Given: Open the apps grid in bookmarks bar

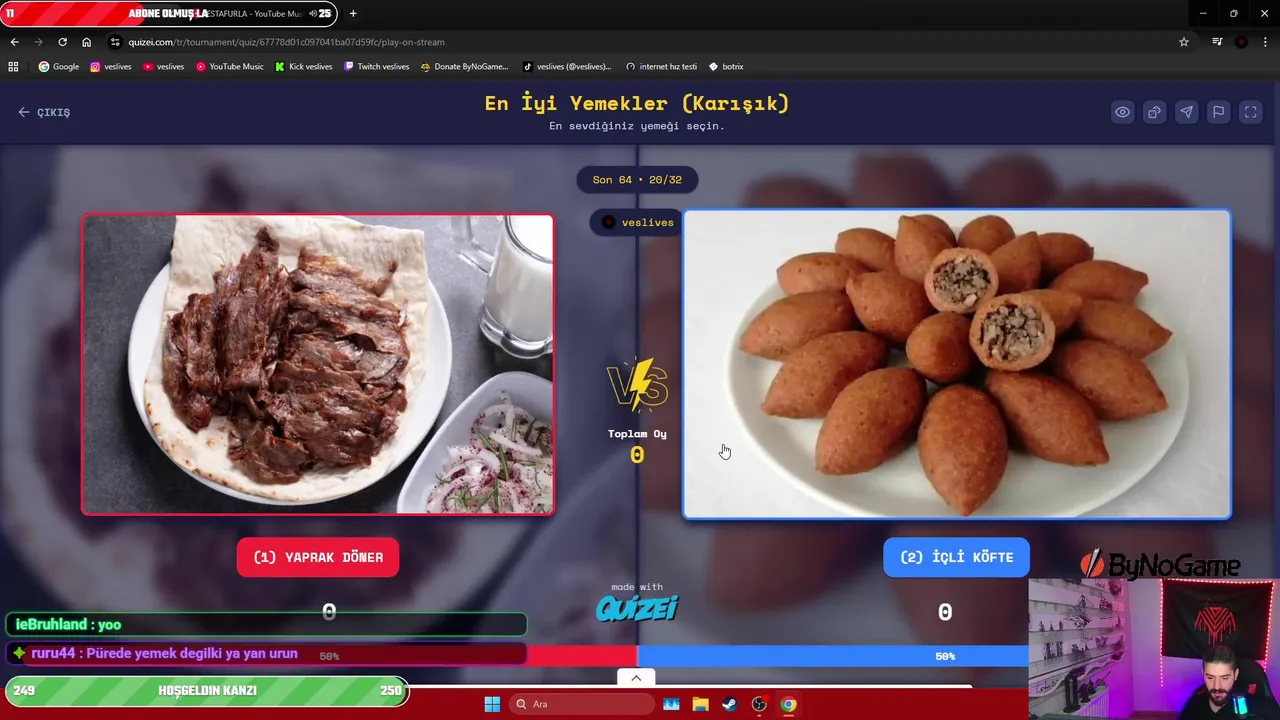Looking at the screenshot, I should pyautogui.click(x=13, y=66).
